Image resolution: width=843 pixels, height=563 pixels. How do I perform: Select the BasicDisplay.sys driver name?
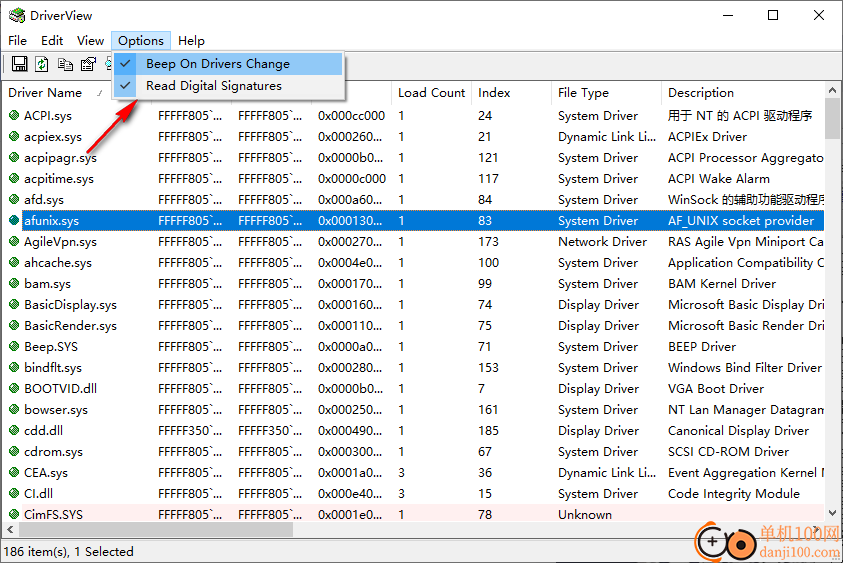70,304
